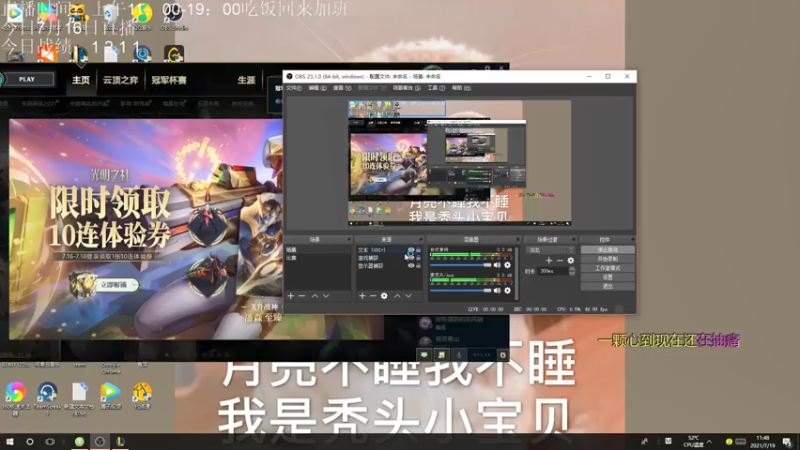Toggle lock on 游戏捕获 source
This screenshot has height=450, width=800.
[418, 258]
